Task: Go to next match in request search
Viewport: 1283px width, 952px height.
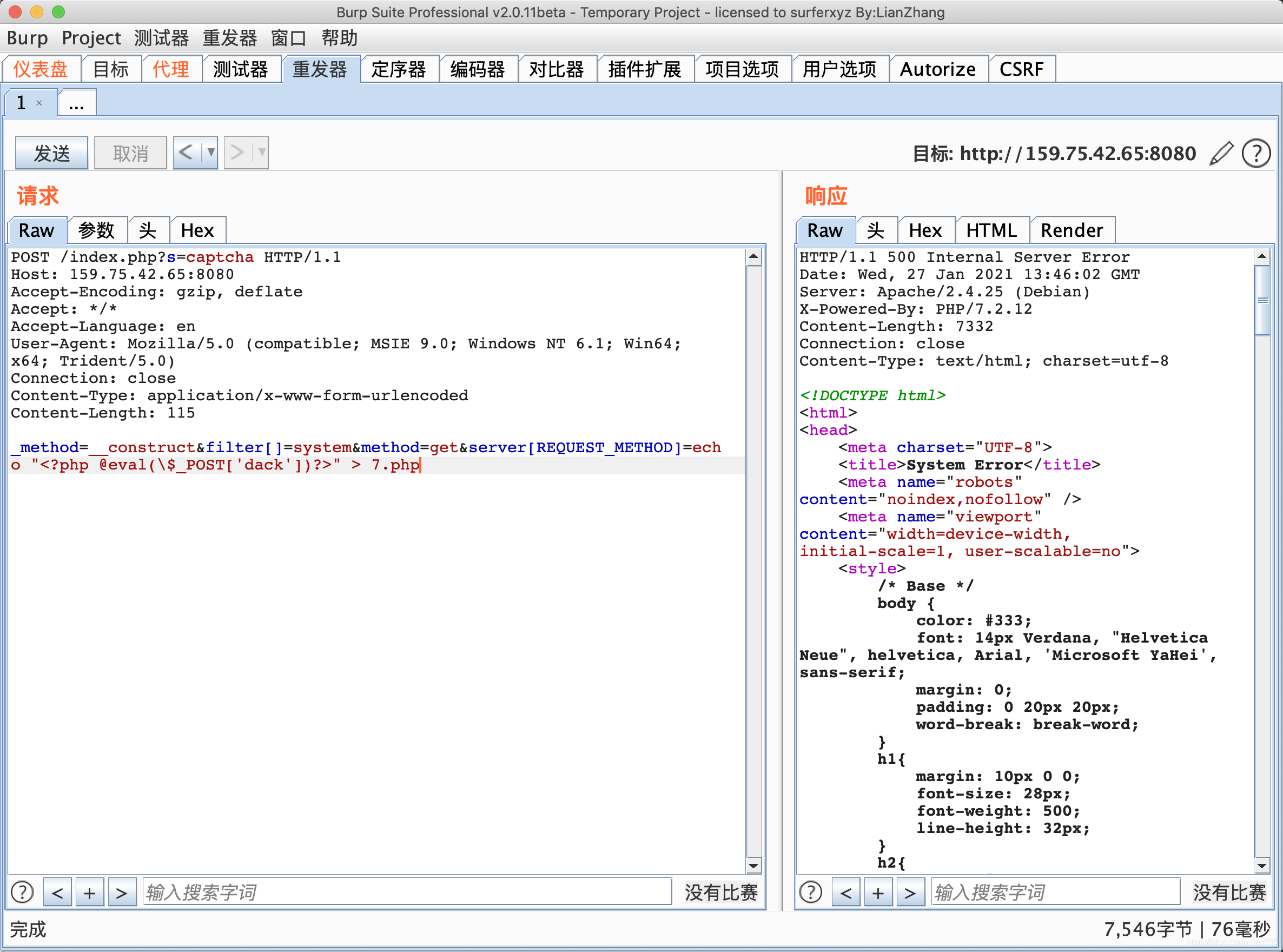Action: (x=122, y=892)
